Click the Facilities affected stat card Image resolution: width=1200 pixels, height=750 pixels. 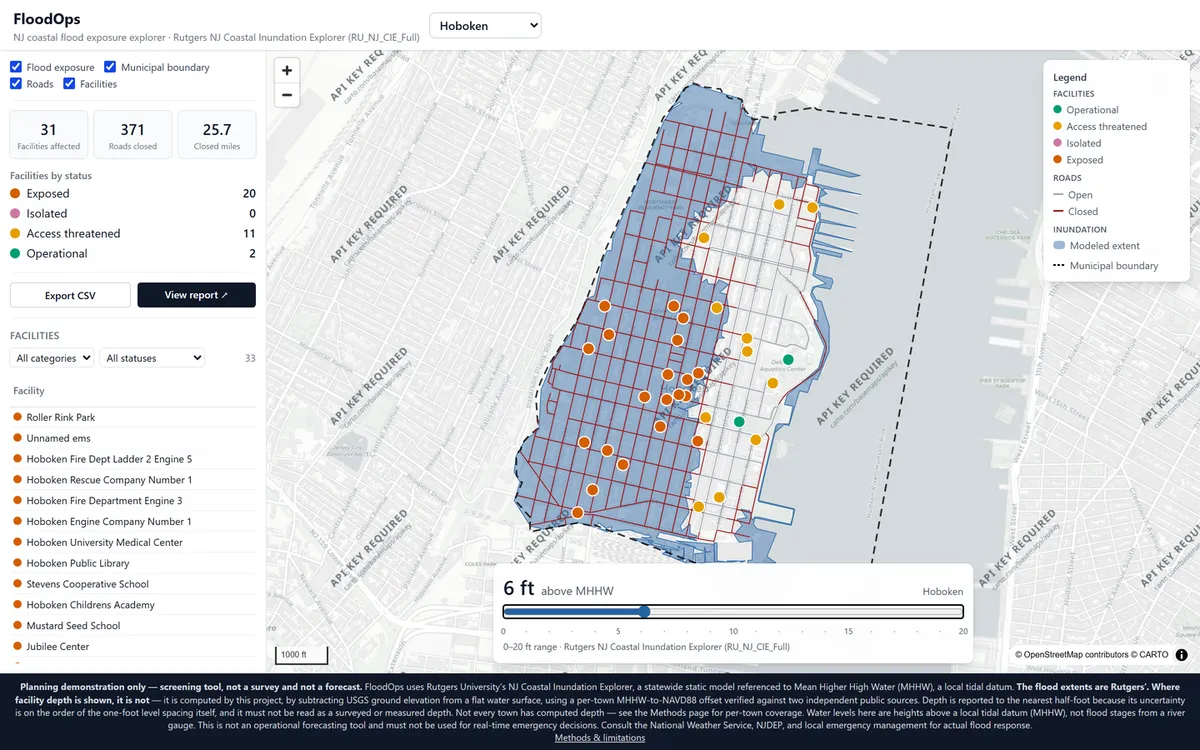pyautogui.click(x=49, y=135)
